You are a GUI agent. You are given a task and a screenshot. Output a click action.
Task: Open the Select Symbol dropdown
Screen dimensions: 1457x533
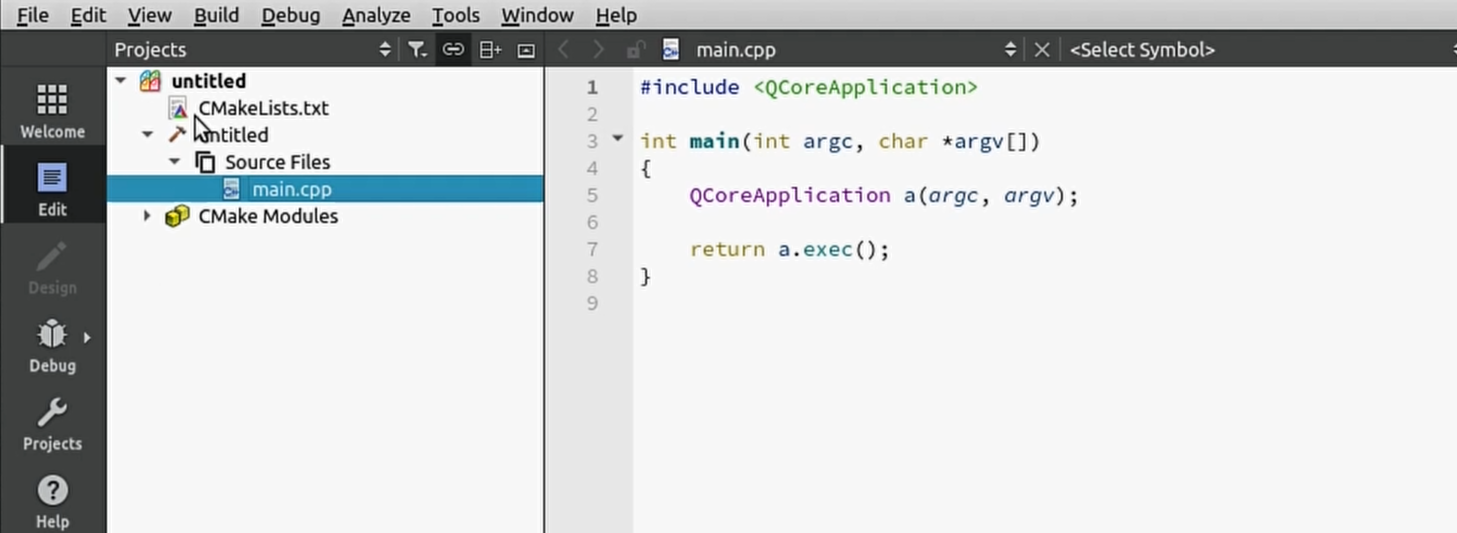click(1260, 49)
